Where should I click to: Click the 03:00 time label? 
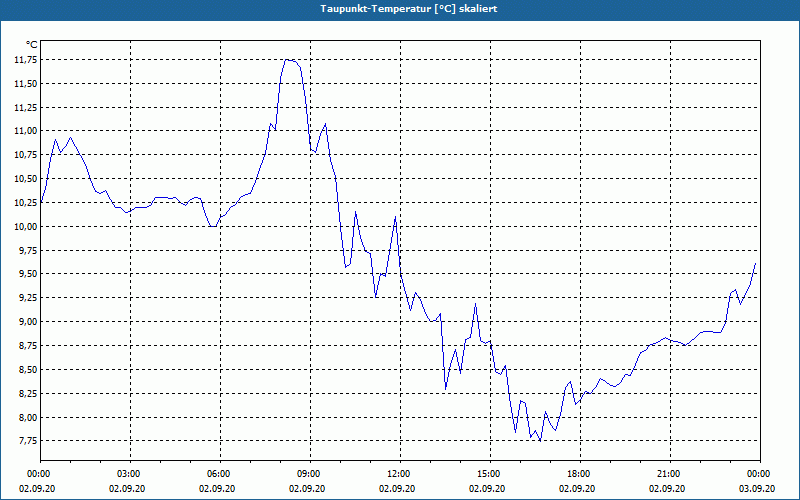(x=131, y=474)
